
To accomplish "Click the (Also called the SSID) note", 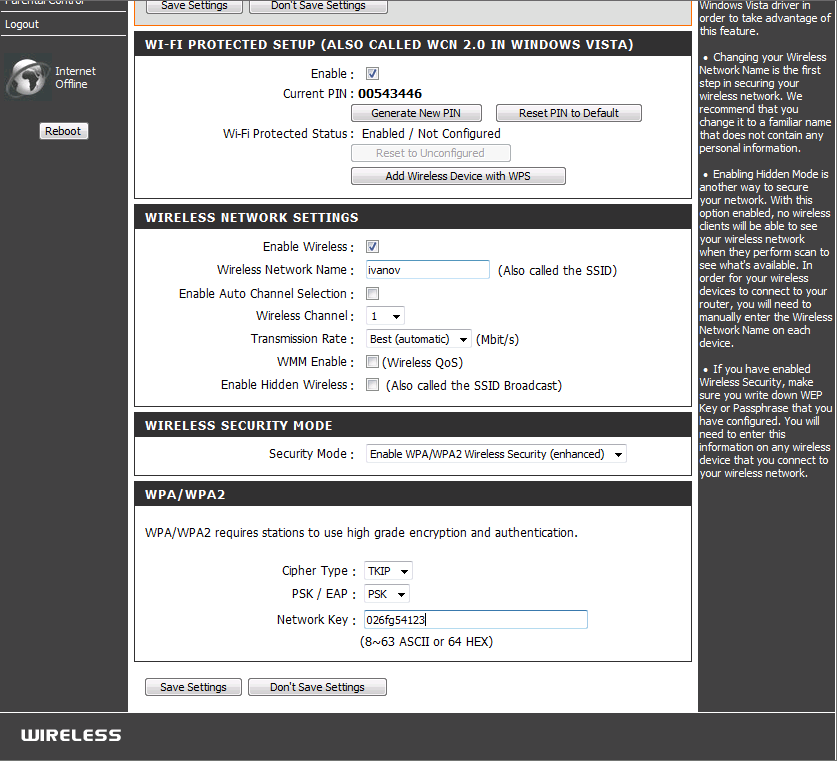I will tap(557, 271).
